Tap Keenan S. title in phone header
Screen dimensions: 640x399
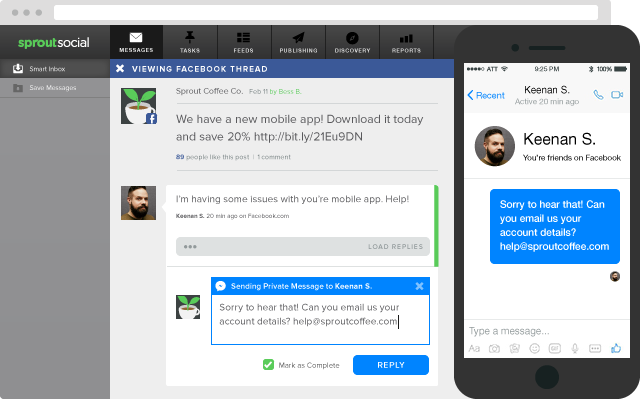(547, 90)
